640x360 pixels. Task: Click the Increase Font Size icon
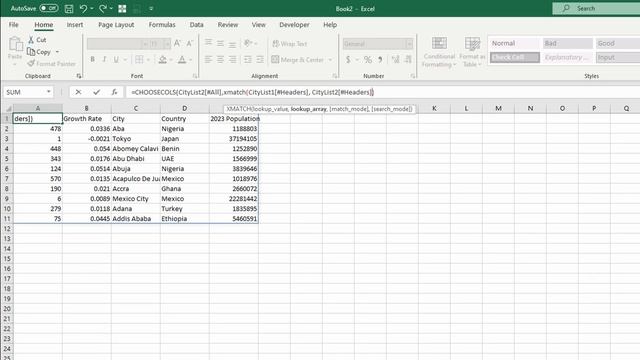(x=177, y=43)
